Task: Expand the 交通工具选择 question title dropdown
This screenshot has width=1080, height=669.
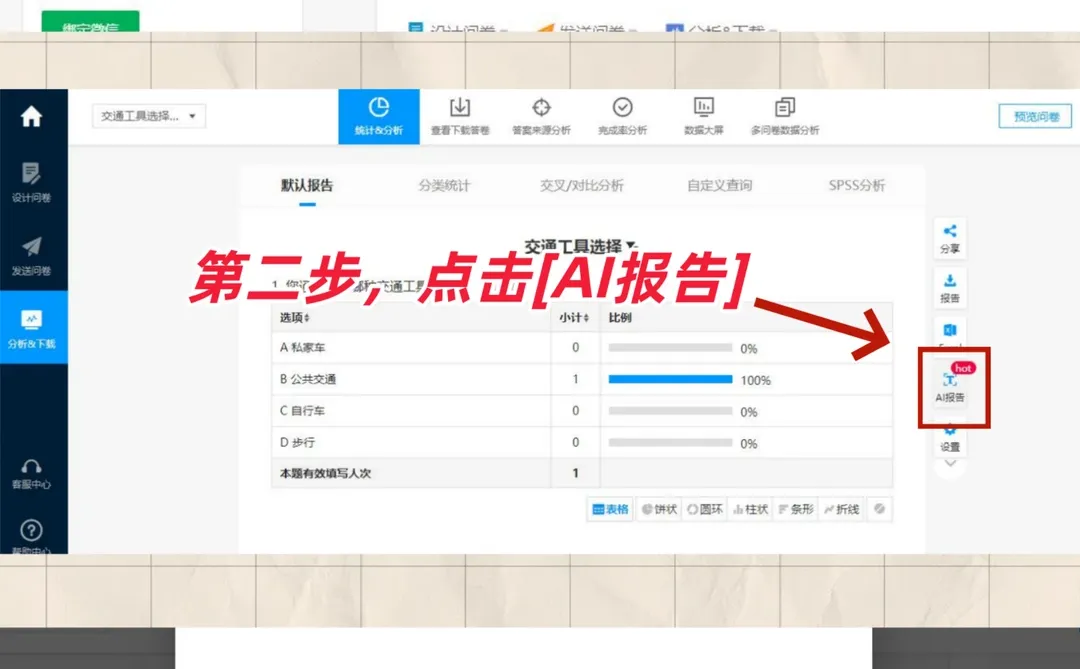Action: click(x=631, y=241)
